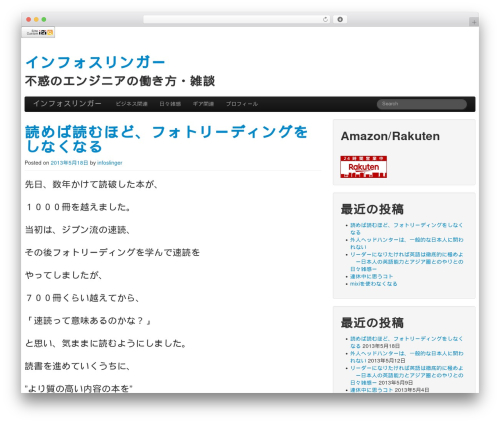The image size is (500, 423).
Task: Click the Search field in the nav bar
Action: click(x=422, y=104)
